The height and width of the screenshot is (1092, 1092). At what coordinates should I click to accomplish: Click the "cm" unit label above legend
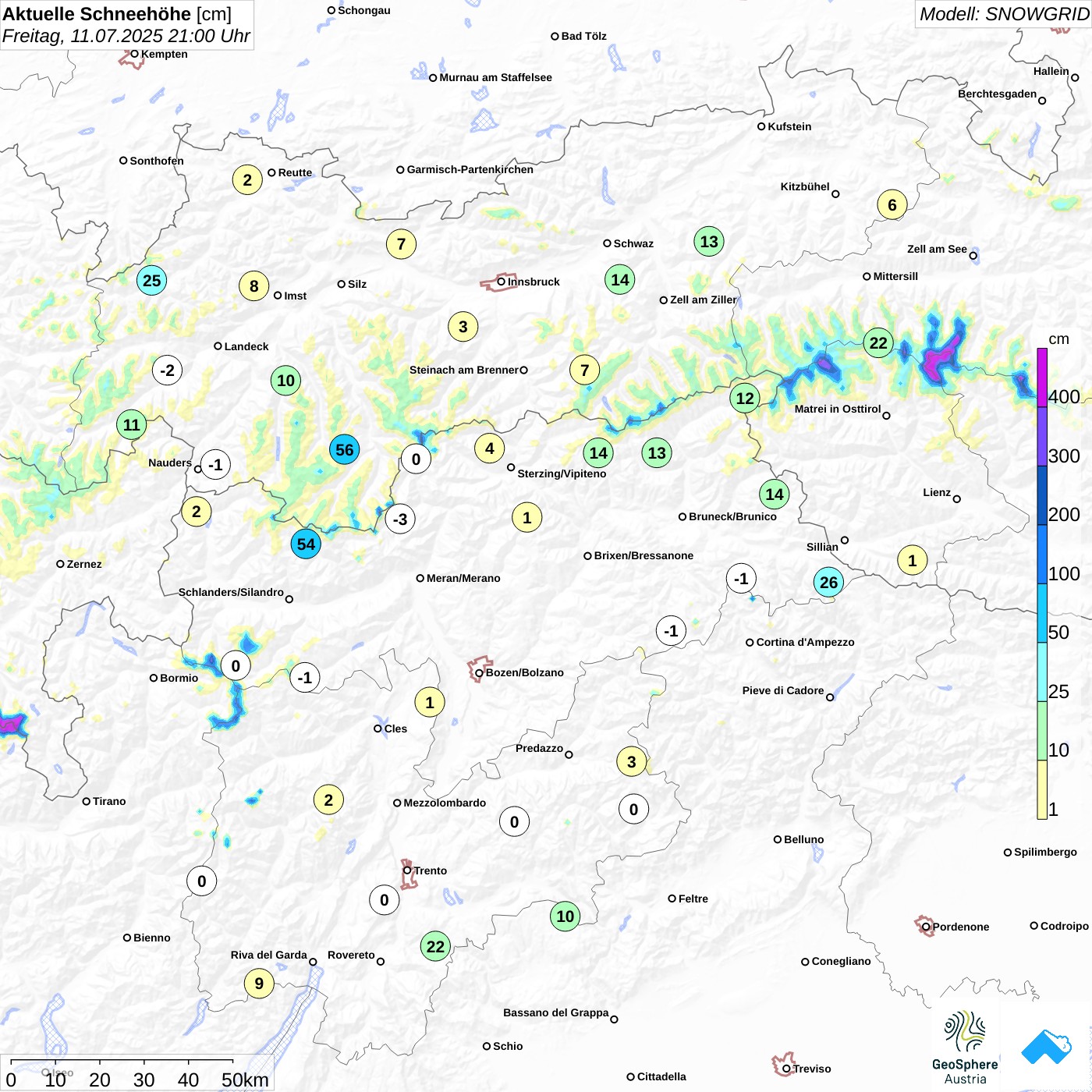1058,339
